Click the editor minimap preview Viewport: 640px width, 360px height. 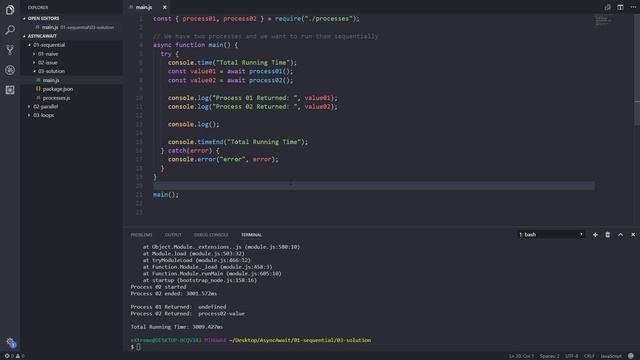click(603, 21)
